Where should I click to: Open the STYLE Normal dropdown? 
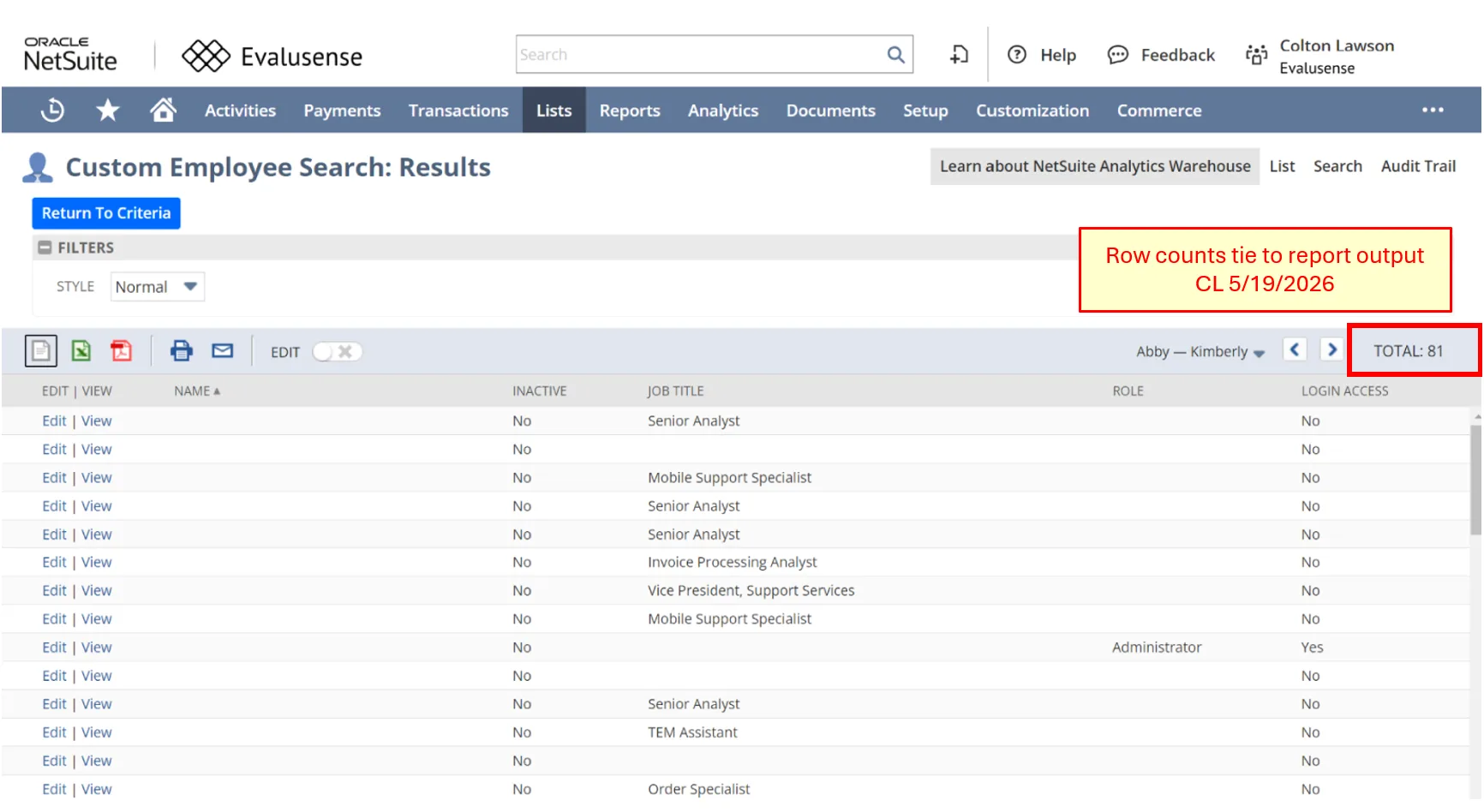click(x=158, y=287)
